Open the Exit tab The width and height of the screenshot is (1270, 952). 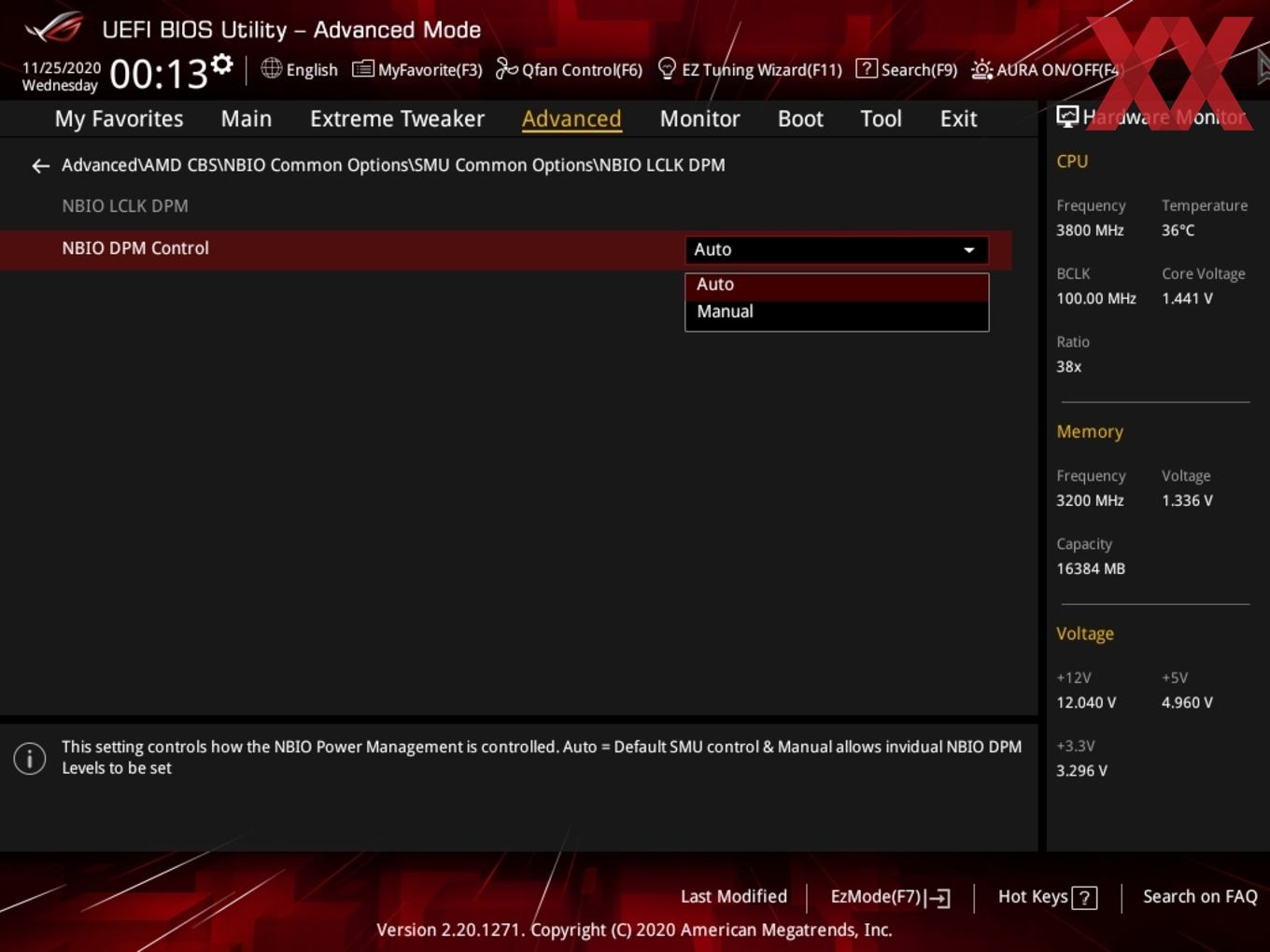958,119
